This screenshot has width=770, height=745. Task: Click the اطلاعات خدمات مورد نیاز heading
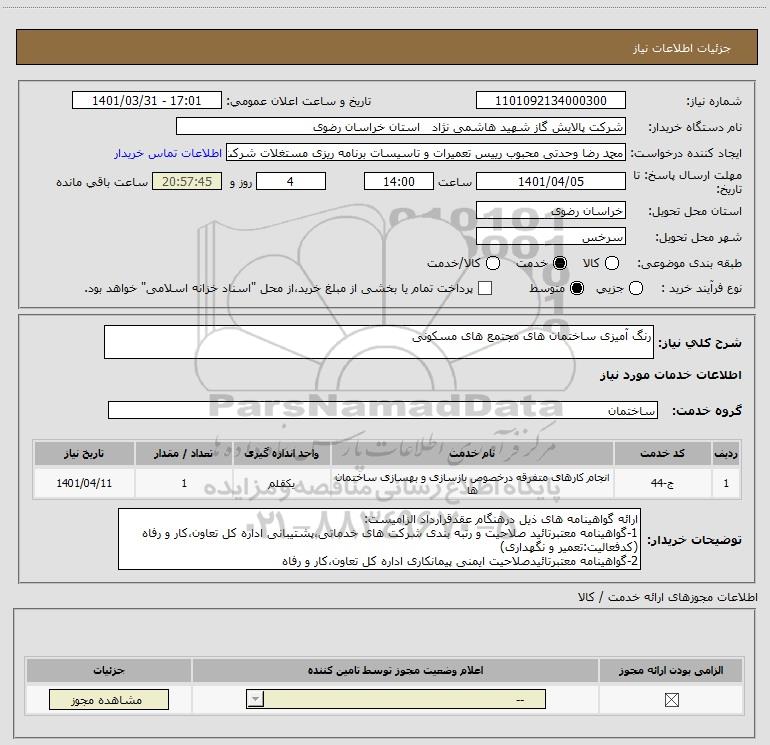pos(671,375)
